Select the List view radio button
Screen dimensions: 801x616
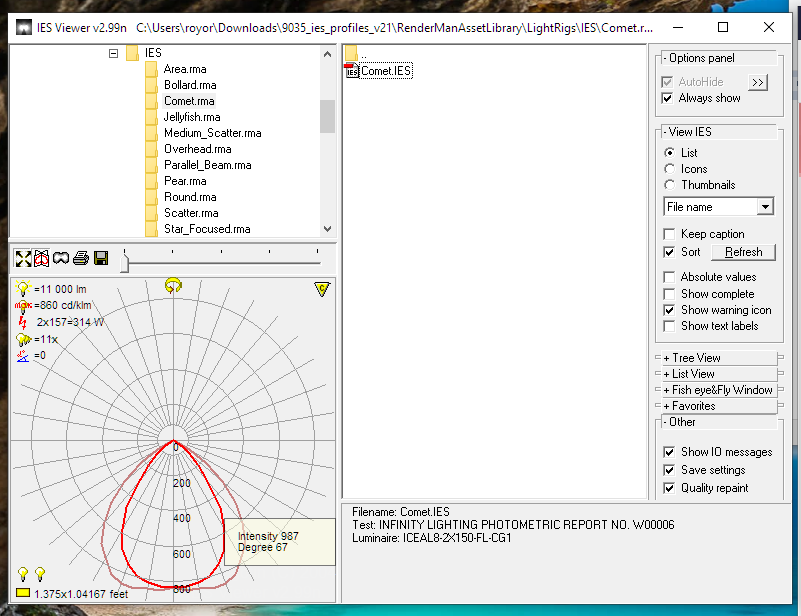(669, 153)
